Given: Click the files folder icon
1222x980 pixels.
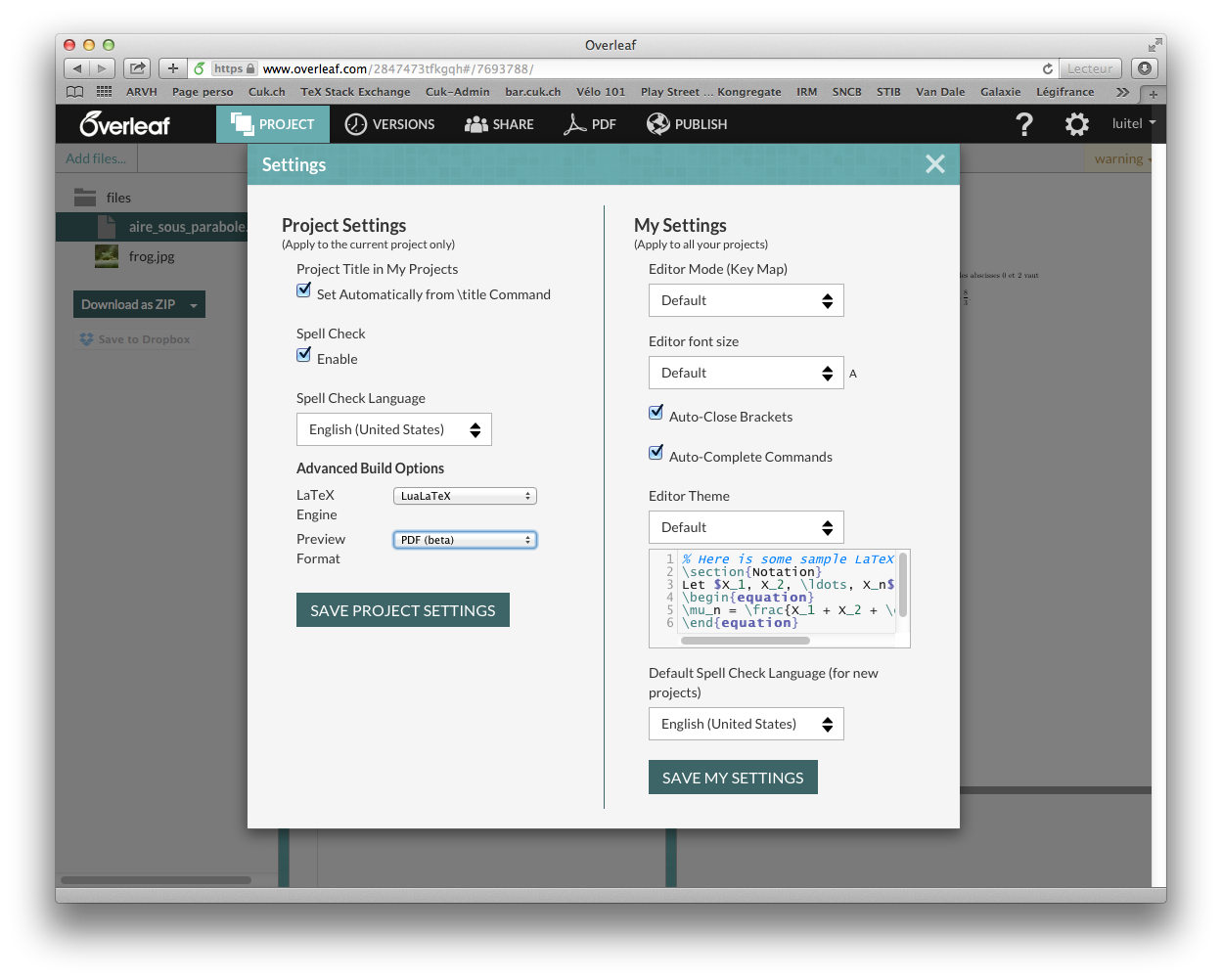Looking at the screenshot, I should point(85,197).
